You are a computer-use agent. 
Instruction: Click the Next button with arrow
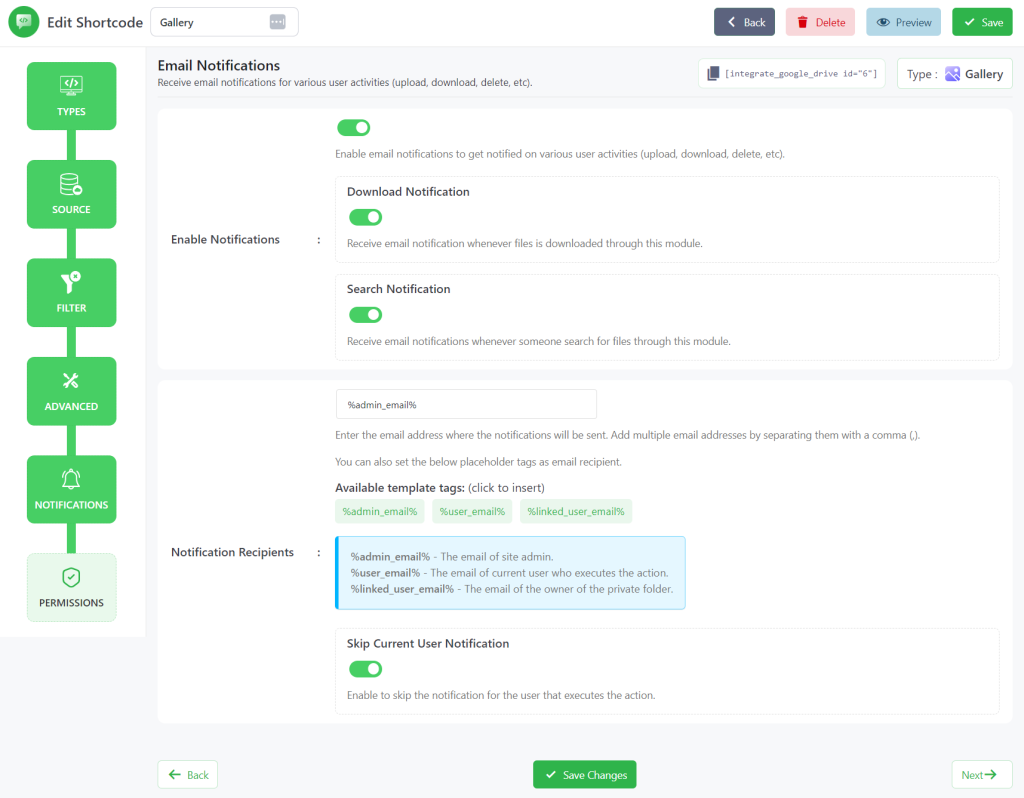point(982,774)
